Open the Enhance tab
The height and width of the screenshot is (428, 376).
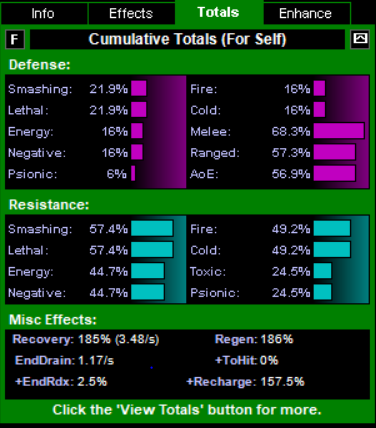306,14
